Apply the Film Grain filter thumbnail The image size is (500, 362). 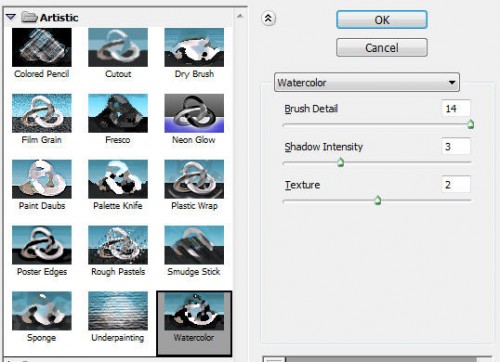coord(42,113)
